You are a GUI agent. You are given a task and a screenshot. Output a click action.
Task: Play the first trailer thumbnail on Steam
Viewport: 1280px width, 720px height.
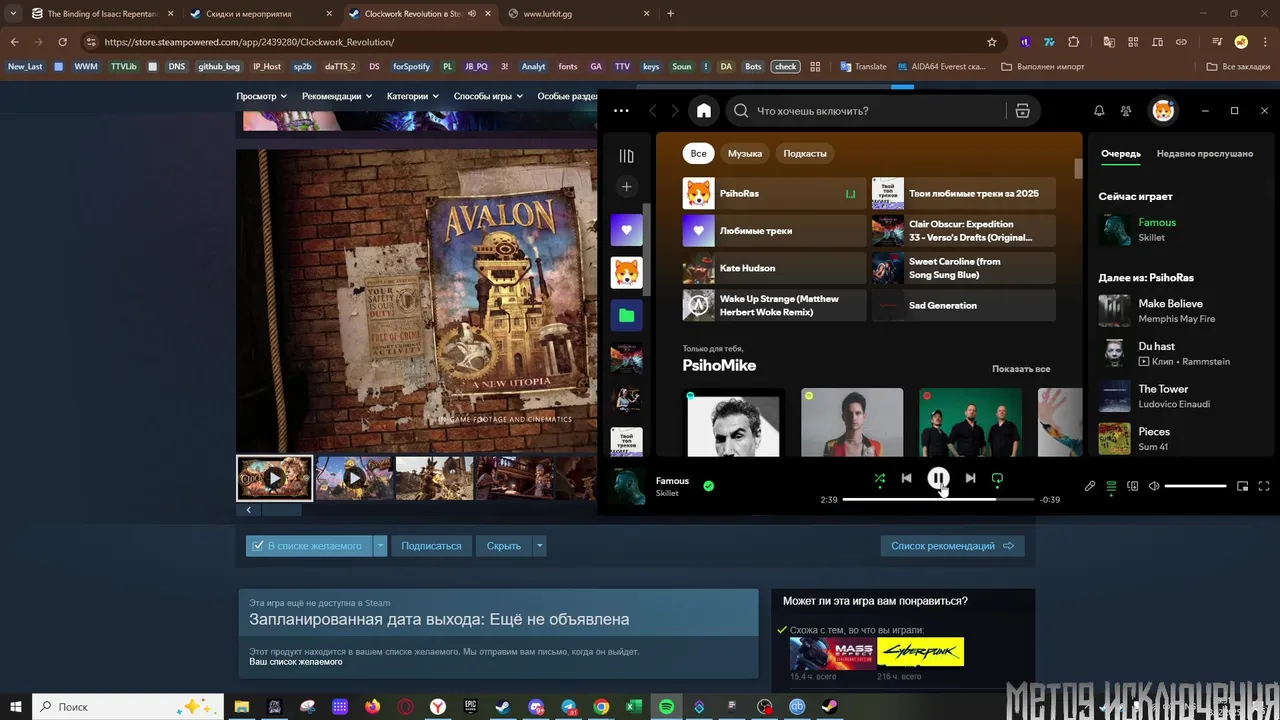click(x=274, y=478)
